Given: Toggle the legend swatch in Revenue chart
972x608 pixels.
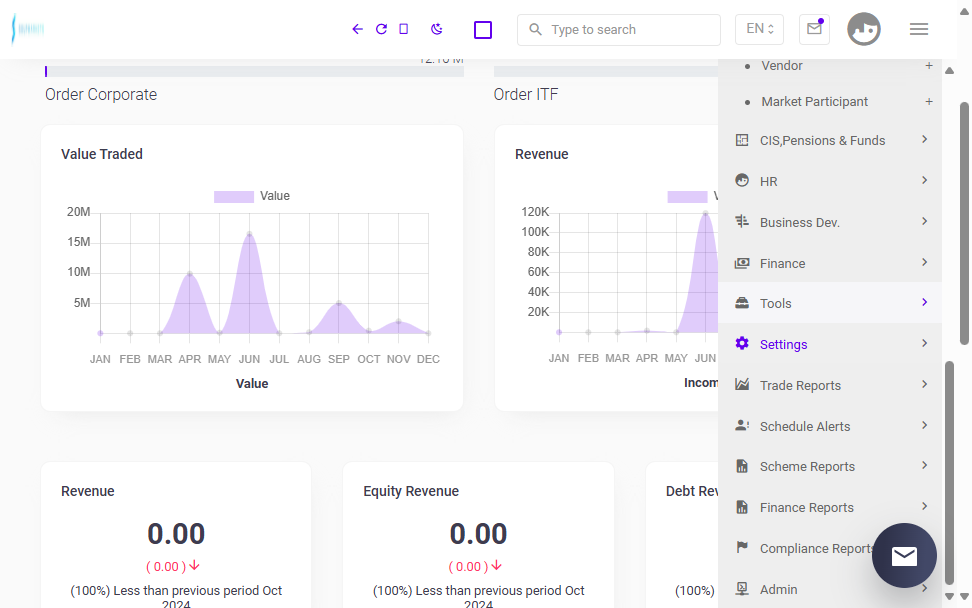Looking at the screenshot, I should tap(687, 196).
